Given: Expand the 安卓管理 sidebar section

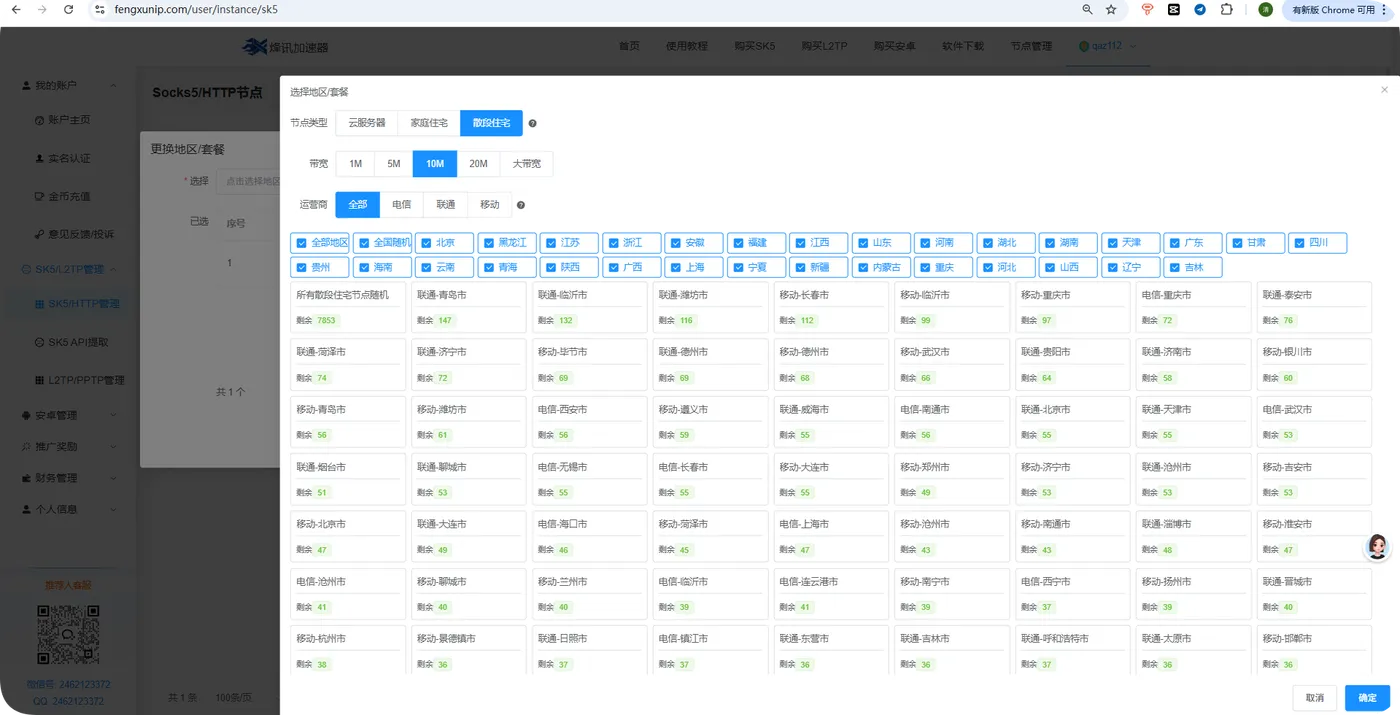Looking at the screenshot, I should (70, 415).
